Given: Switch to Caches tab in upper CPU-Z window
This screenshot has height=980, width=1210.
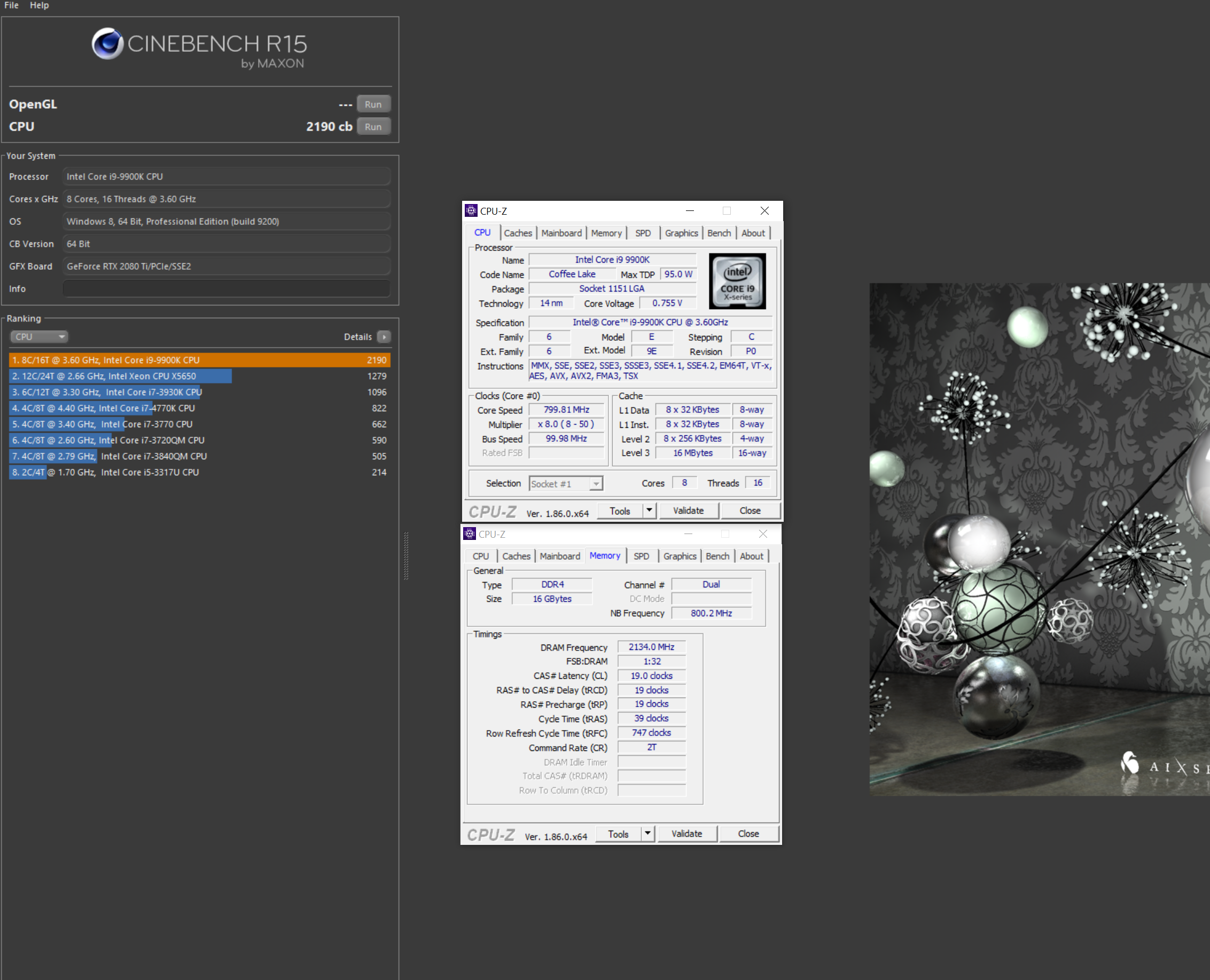Looking at the screenshot, I should 518,233.
